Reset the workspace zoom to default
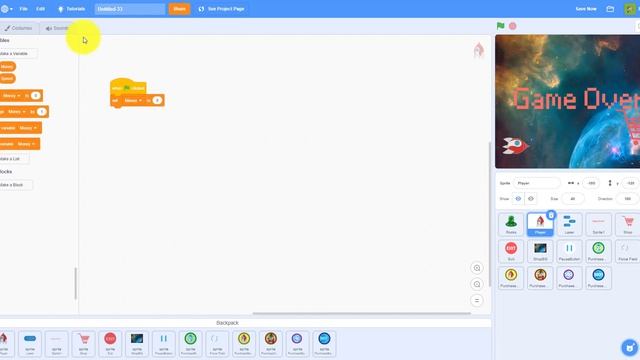The height and width of the screenshot is (360, 640). (x=477, y=300)
